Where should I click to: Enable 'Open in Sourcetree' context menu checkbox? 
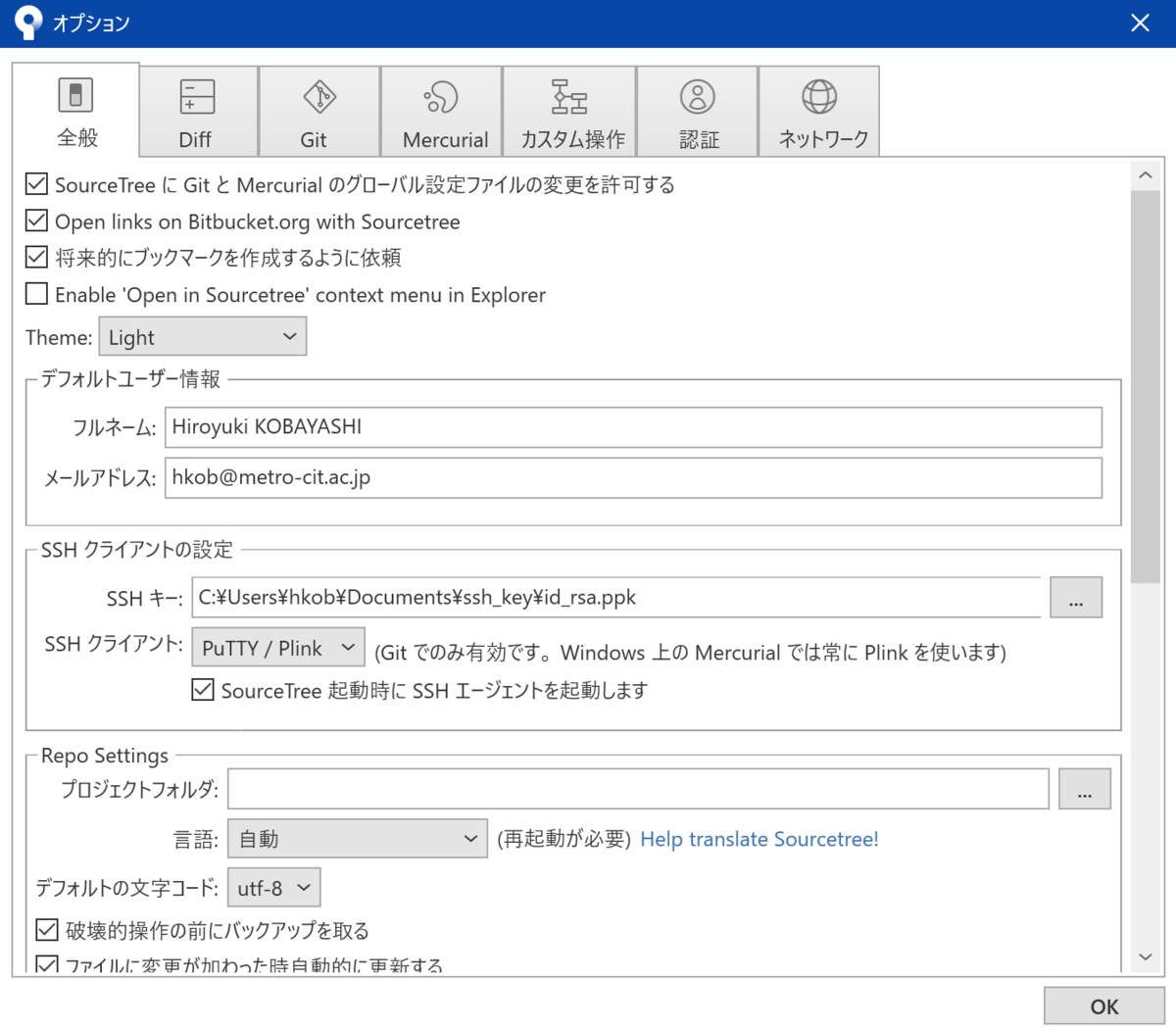click(x=36, y=294)
